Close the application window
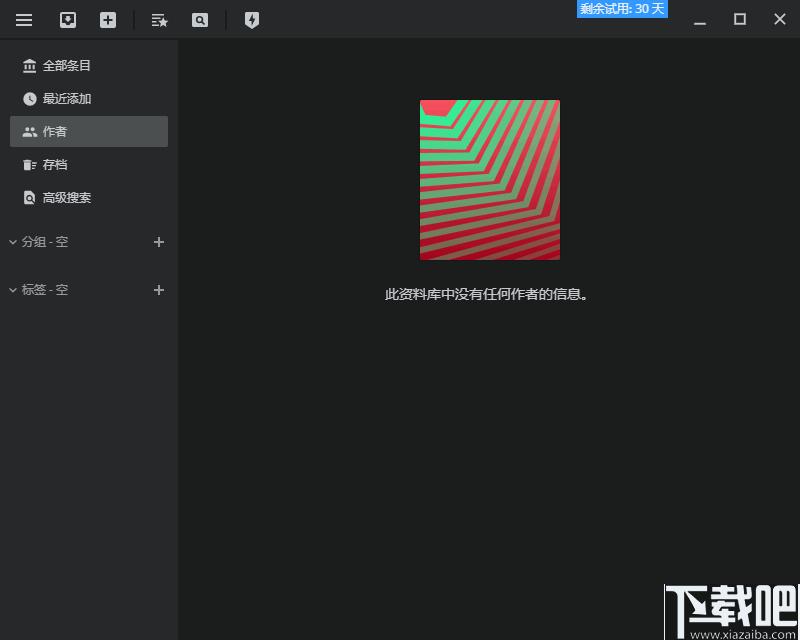The width and height of the screenshot is (800, 640). click(x=780, y=19)
